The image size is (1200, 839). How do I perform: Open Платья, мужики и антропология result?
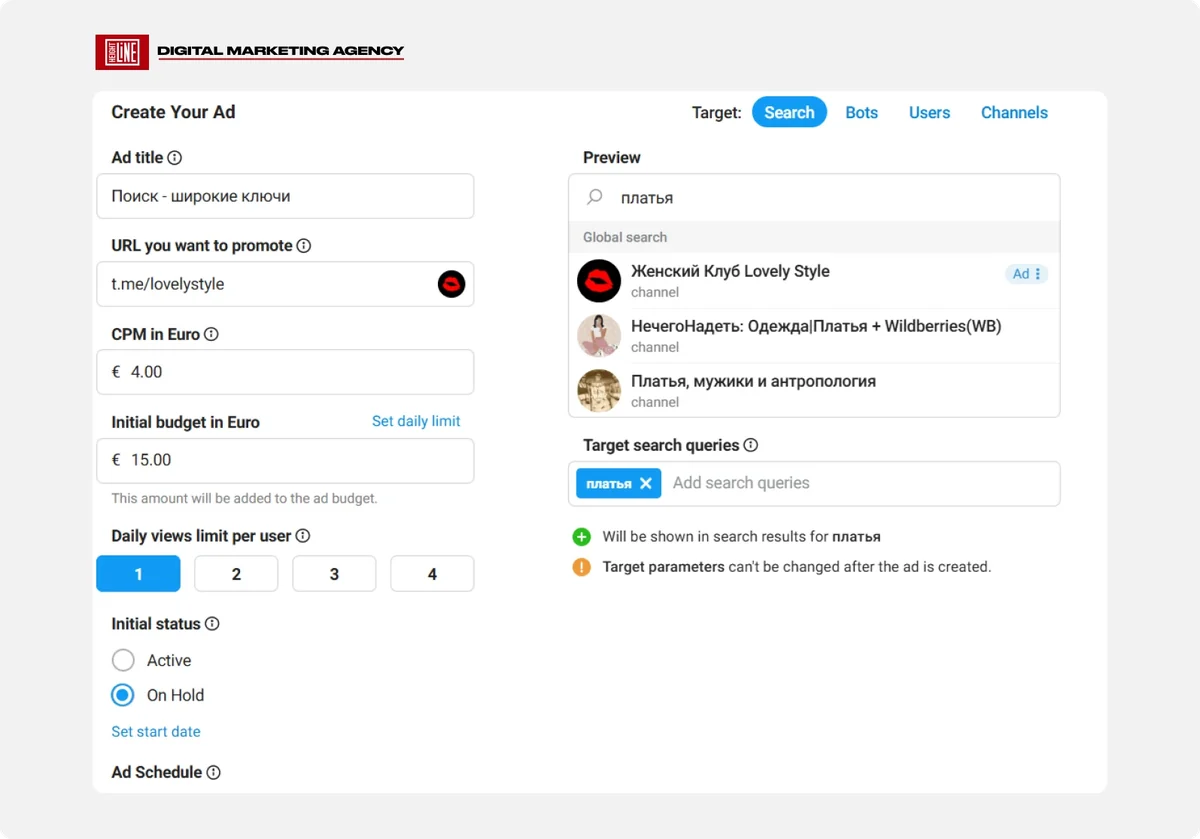tap(814, 391)
